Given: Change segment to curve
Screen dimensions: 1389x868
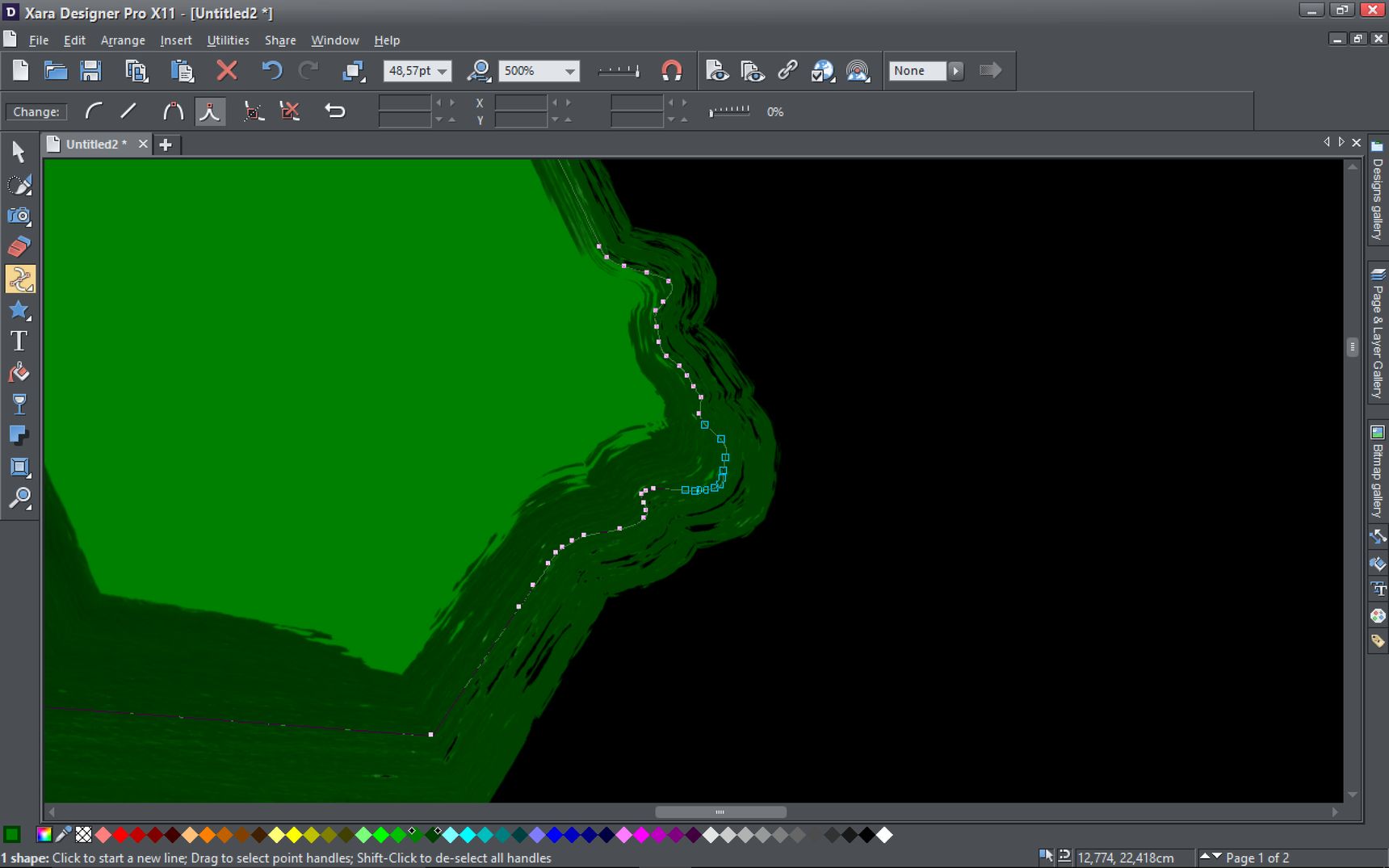Looking at the screenshot, I should point(94,111).
